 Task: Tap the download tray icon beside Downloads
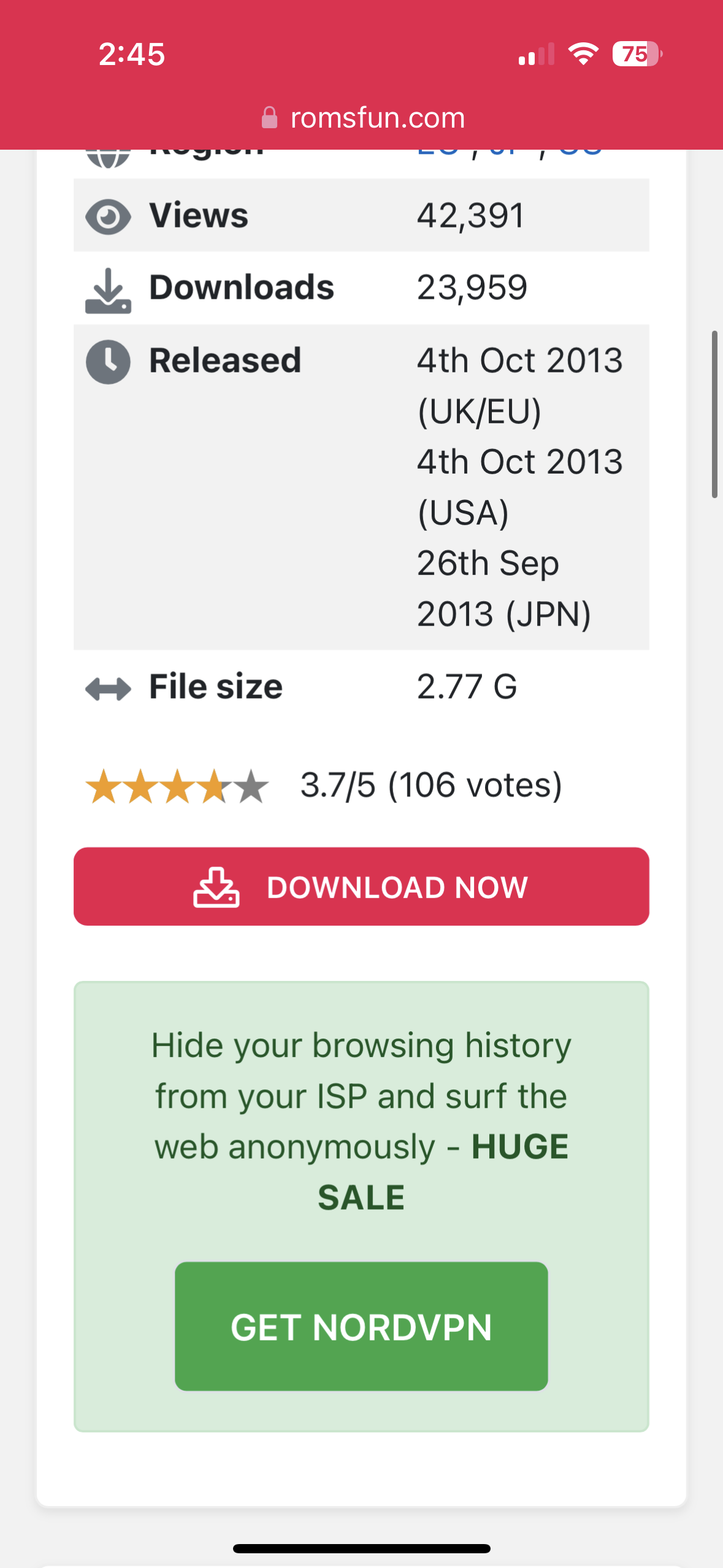(108, 291)
